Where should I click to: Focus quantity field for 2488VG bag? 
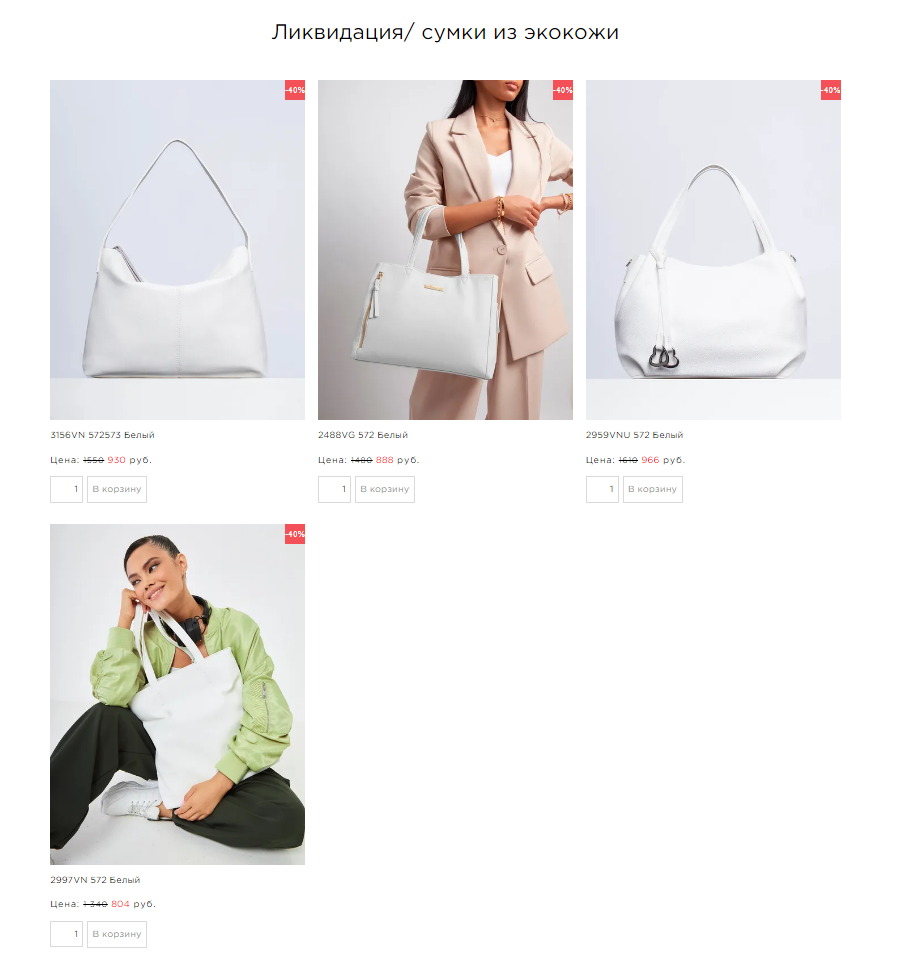[335, 489]
